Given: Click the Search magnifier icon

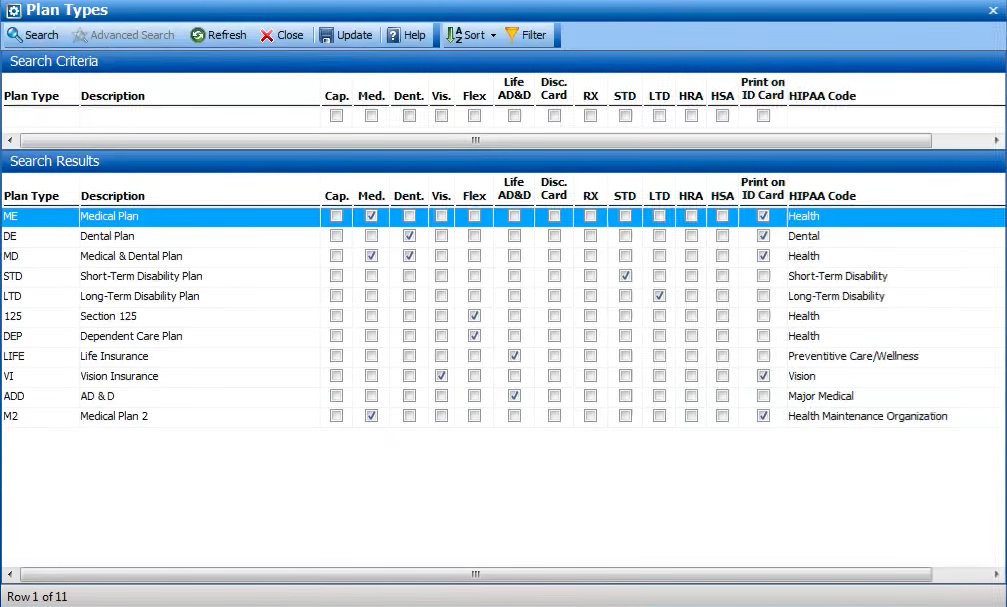Looking at the screenshot, I should (14, 35).
